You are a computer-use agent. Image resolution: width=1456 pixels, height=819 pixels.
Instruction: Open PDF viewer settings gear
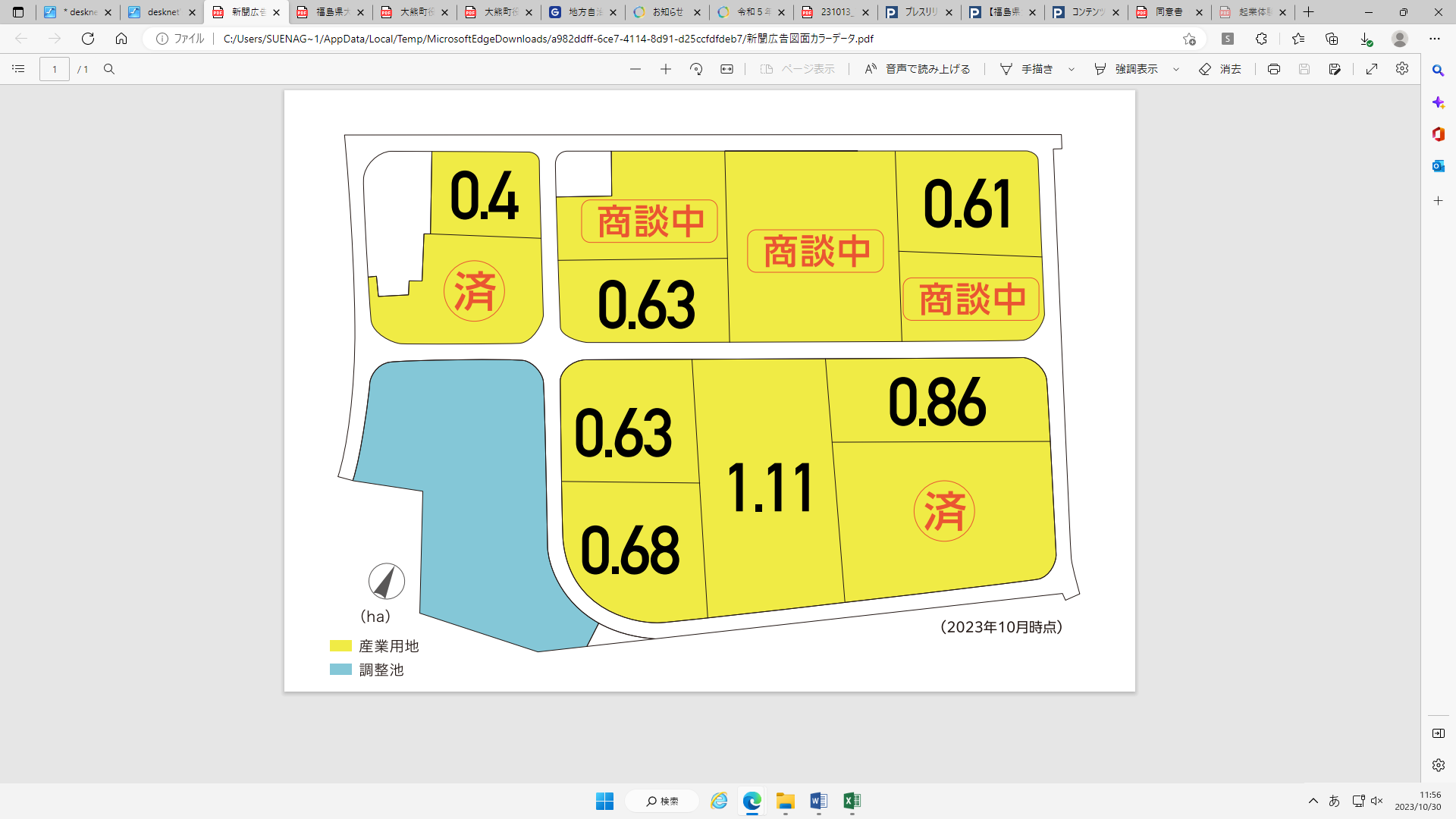[x=1402, y=69]
